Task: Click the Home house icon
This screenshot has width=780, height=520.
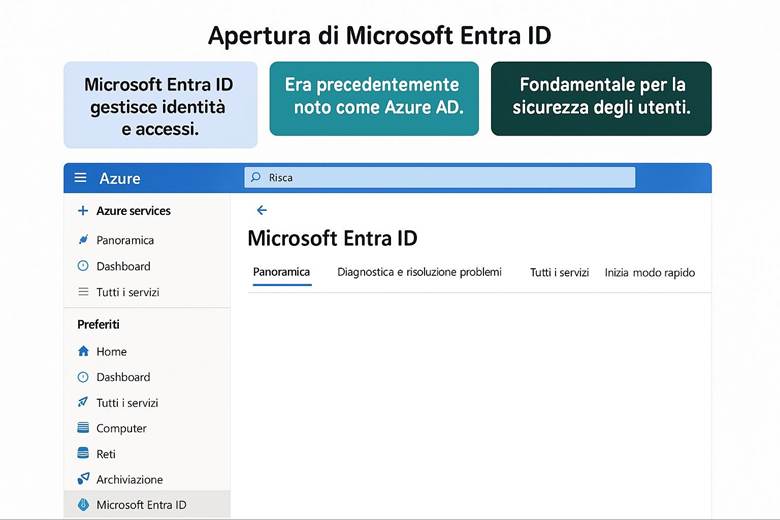Action: 83,351
